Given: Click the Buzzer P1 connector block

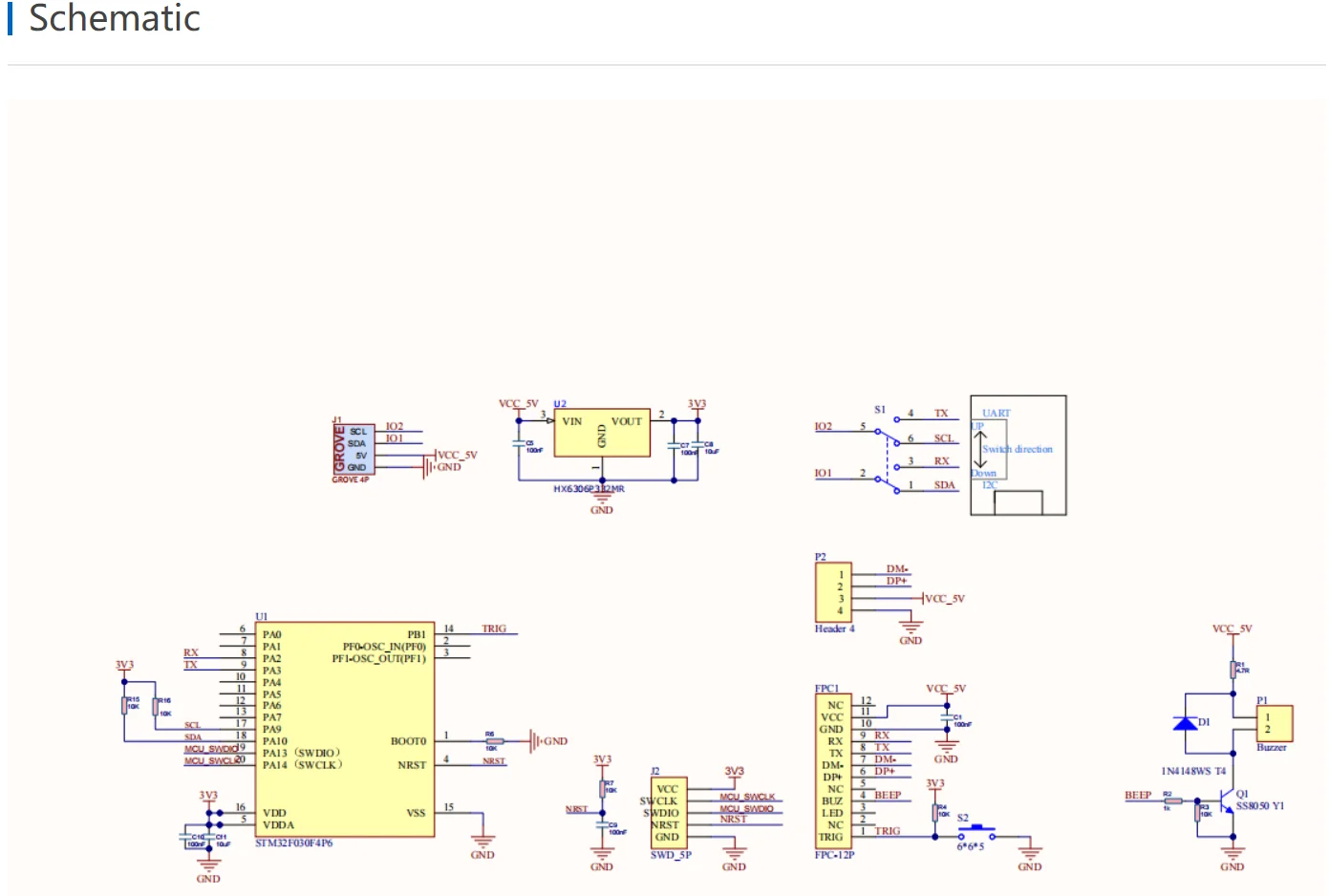Looking at the screenshot, I should pos(1274,723).
